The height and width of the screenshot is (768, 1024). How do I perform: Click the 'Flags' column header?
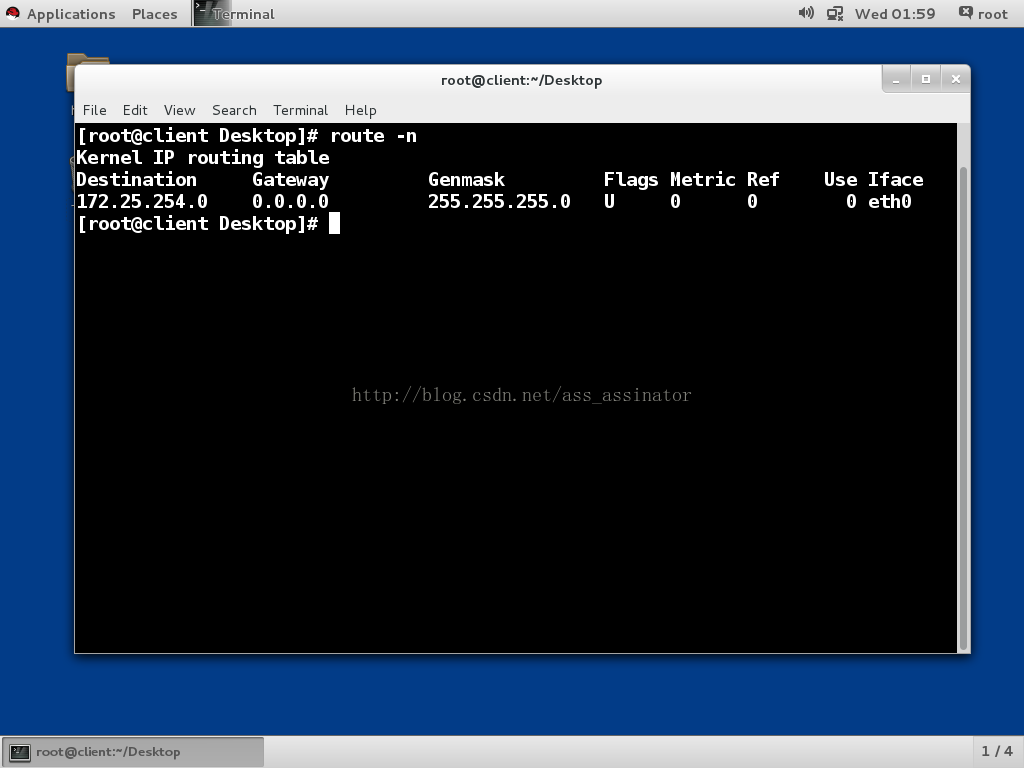click(x=631, y=180)
